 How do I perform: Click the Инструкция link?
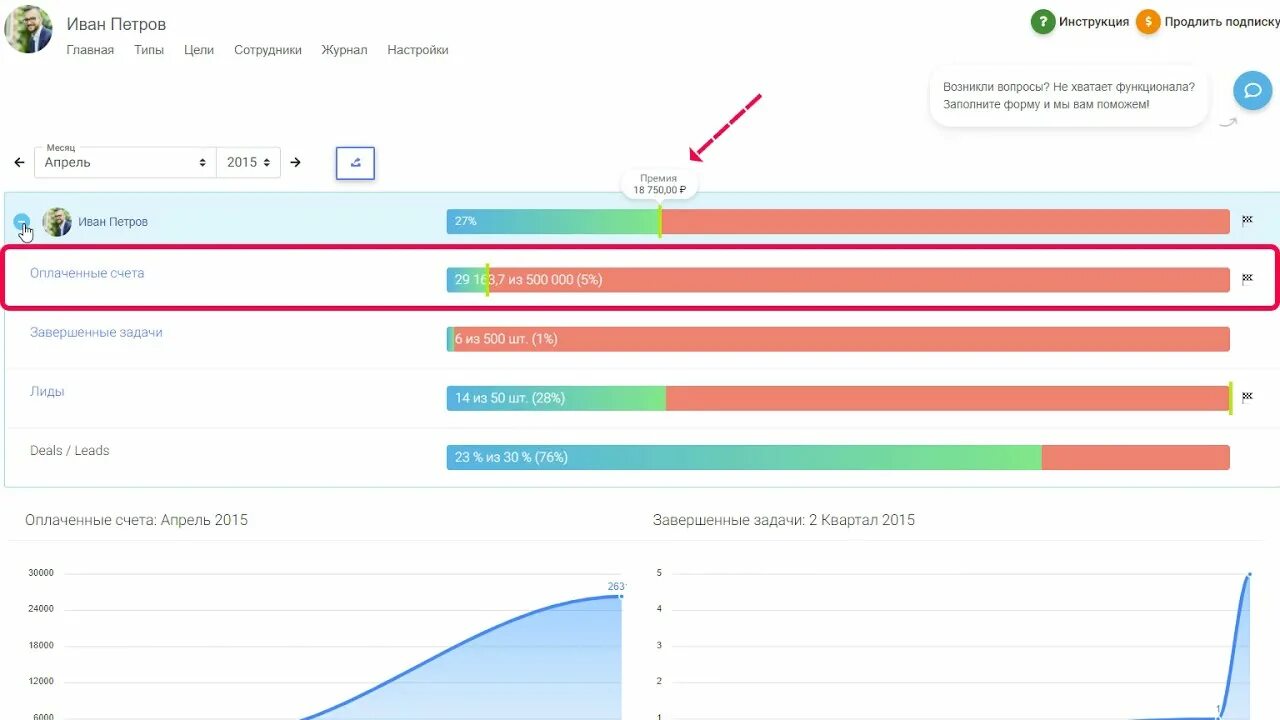pyautogui.click(x=1094, y=22)
